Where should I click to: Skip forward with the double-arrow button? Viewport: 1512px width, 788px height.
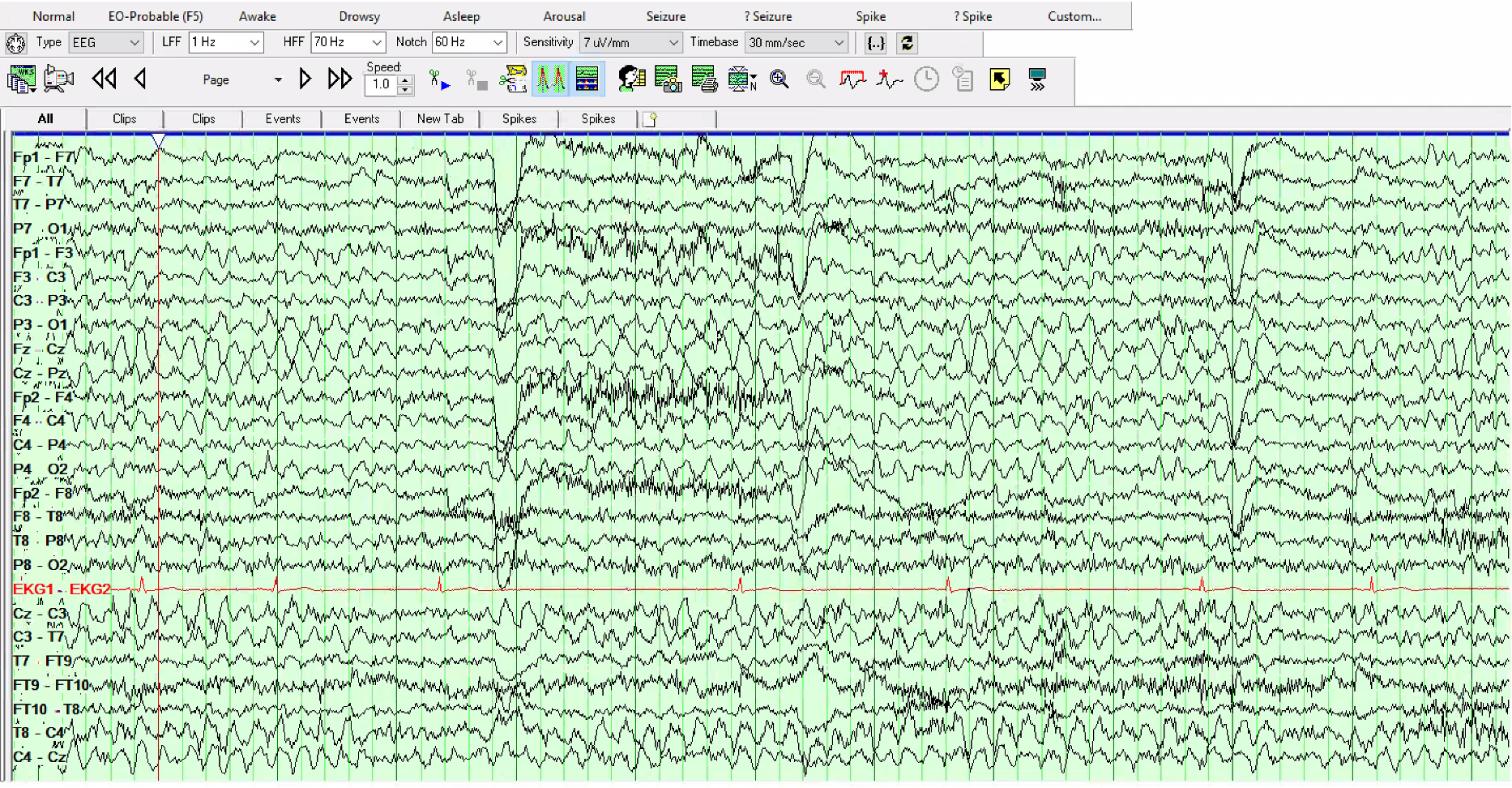click(340, 79)
